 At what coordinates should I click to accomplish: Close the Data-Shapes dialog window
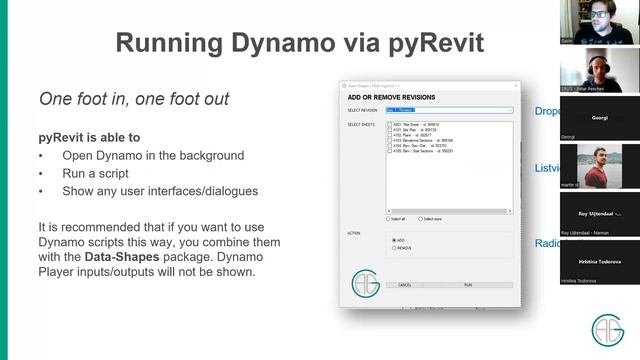(516, 86)
